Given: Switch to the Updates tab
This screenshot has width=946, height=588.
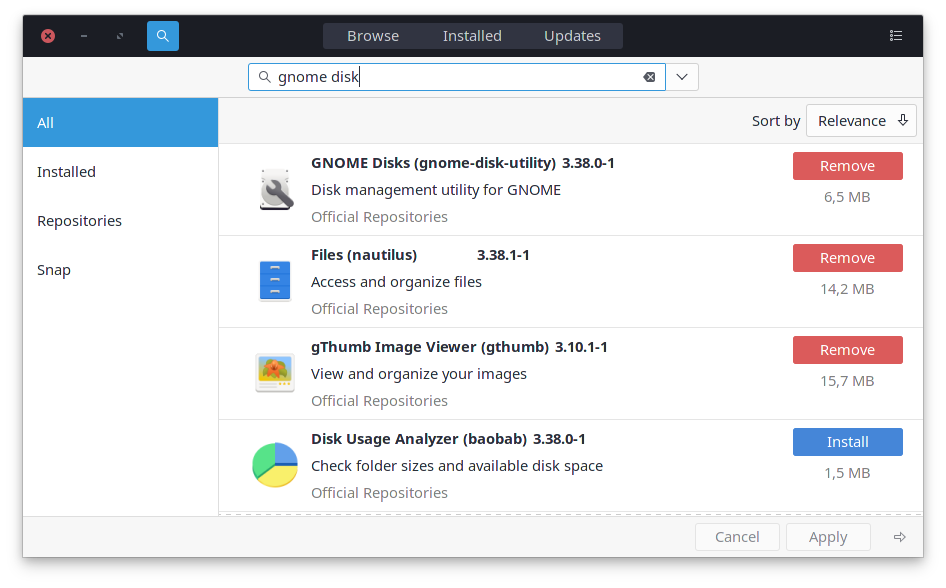Looking at the screenshot, I should click(x=572, y=36).
